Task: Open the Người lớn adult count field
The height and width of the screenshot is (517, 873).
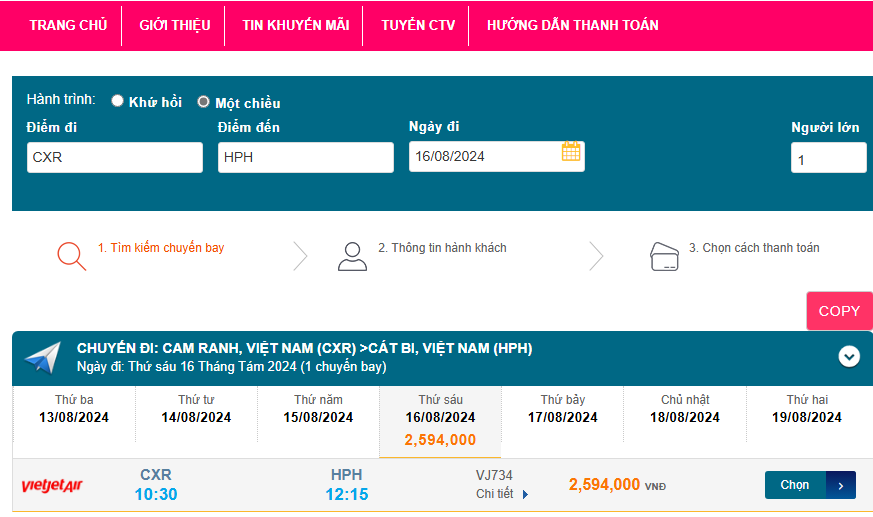Action: click(828, 158)
